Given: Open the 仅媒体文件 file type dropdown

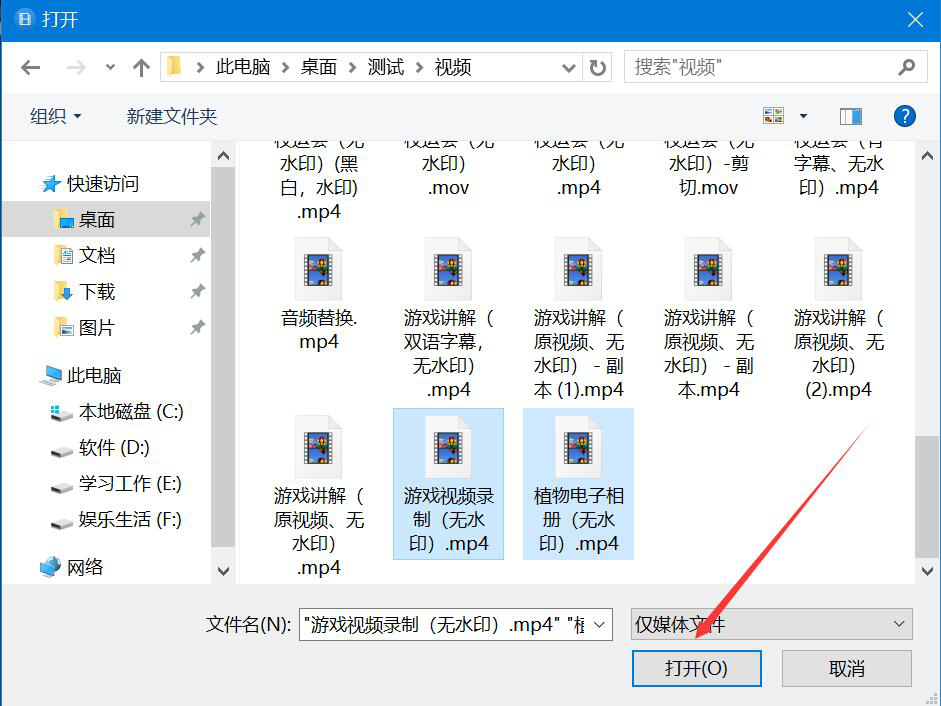Looking at the screenshot, I should coord(771,624).
